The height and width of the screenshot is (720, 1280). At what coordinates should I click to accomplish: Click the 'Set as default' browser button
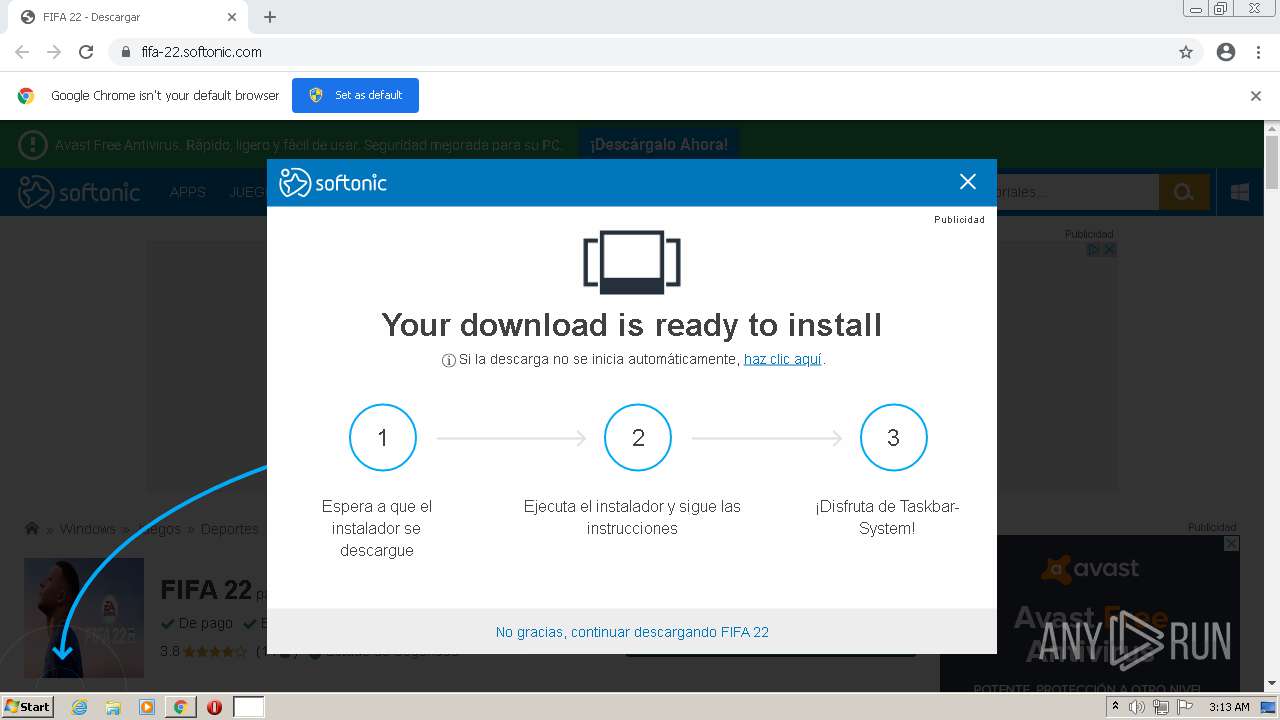coord(355,95)
